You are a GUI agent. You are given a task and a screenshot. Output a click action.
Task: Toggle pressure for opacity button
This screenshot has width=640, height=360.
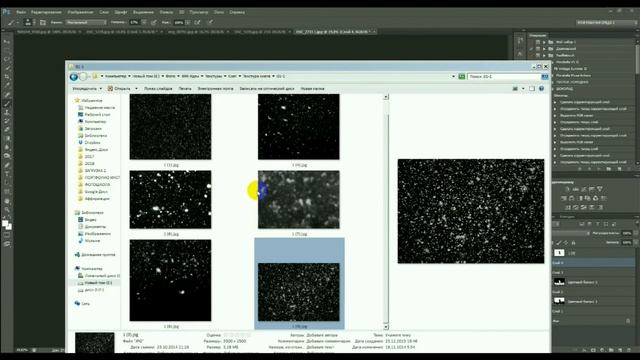154,22
